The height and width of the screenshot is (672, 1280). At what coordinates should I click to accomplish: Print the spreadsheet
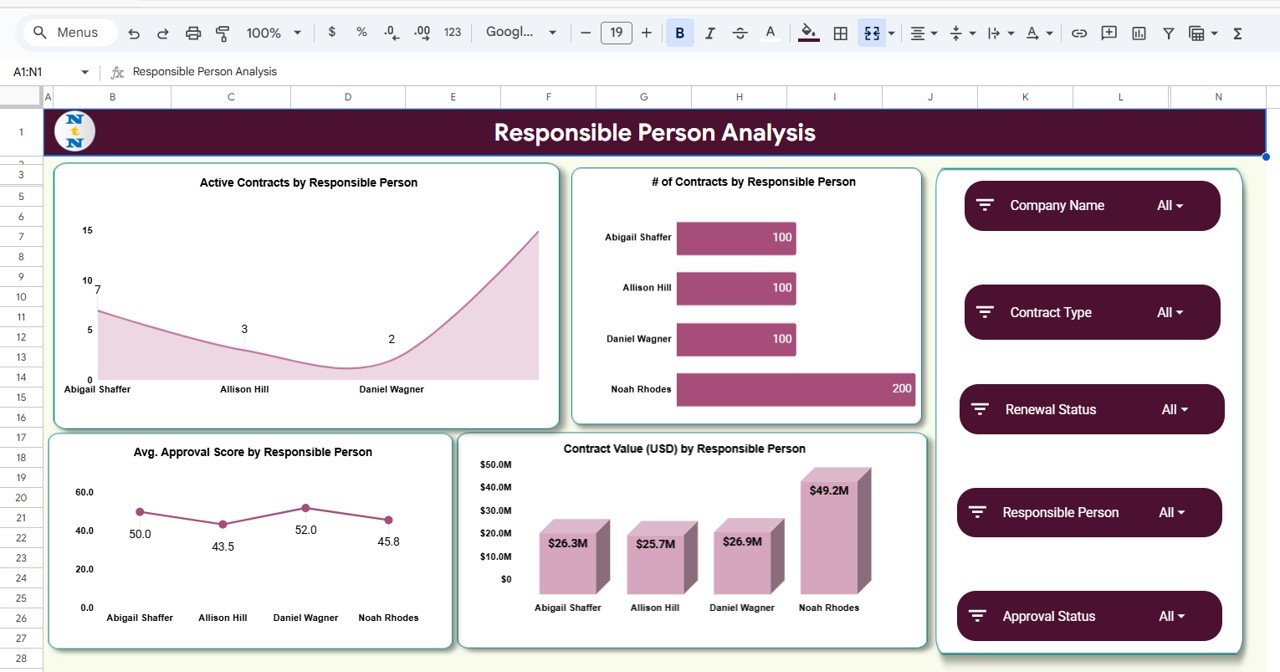[x=192, y=32]
